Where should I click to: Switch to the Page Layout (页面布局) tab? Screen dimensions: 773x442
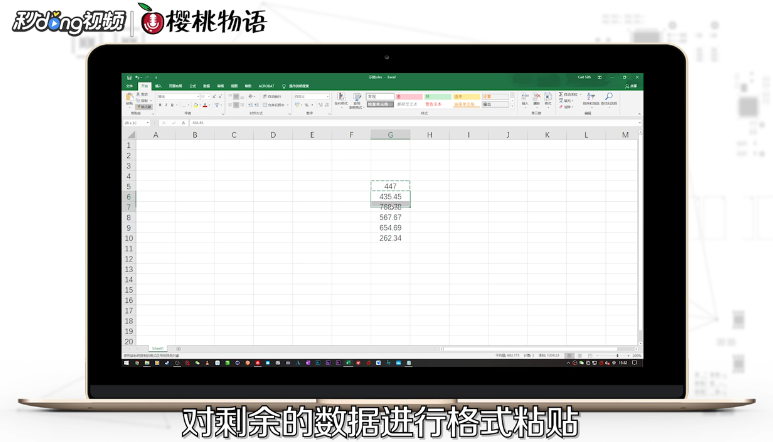click(176, 86)
